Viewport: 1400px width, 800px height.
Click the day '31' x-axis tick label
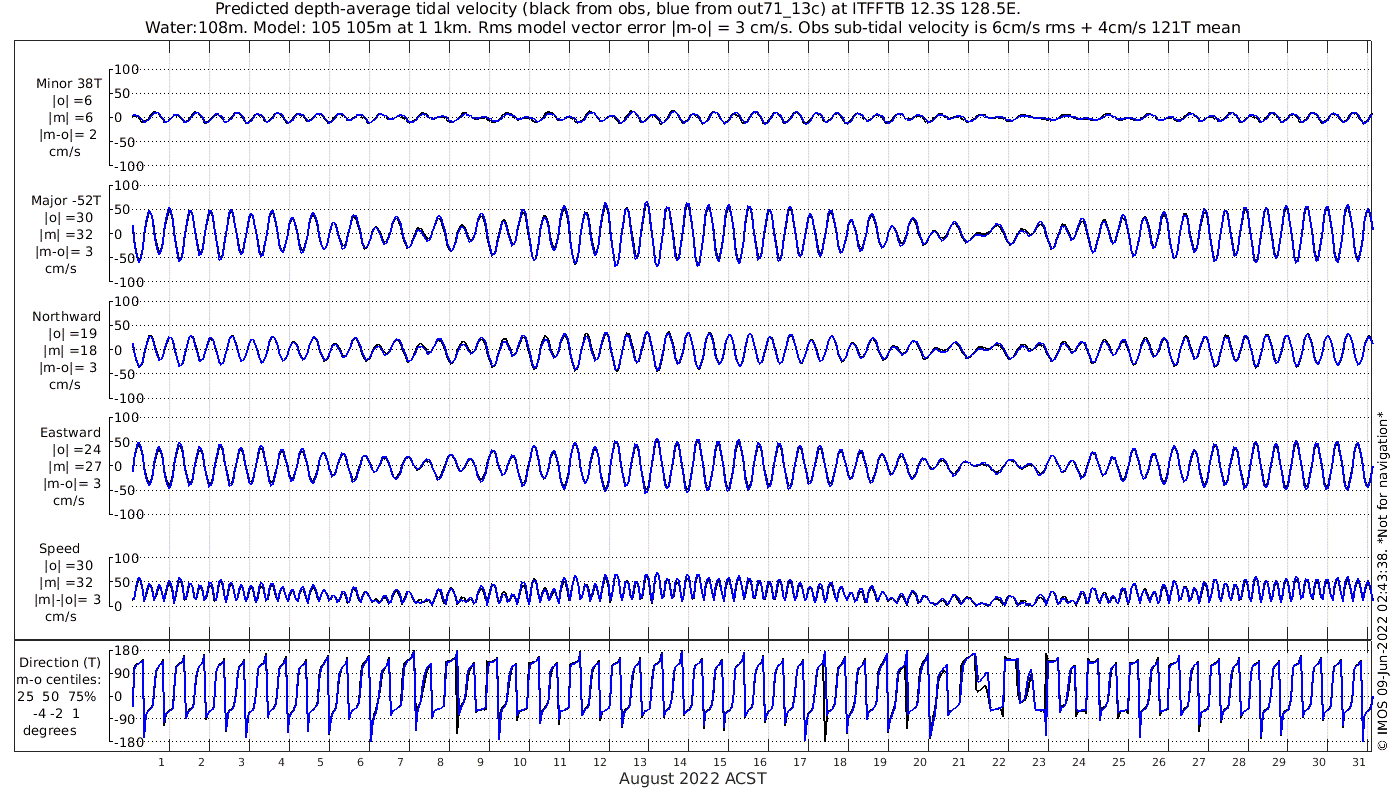[1358, 761]
